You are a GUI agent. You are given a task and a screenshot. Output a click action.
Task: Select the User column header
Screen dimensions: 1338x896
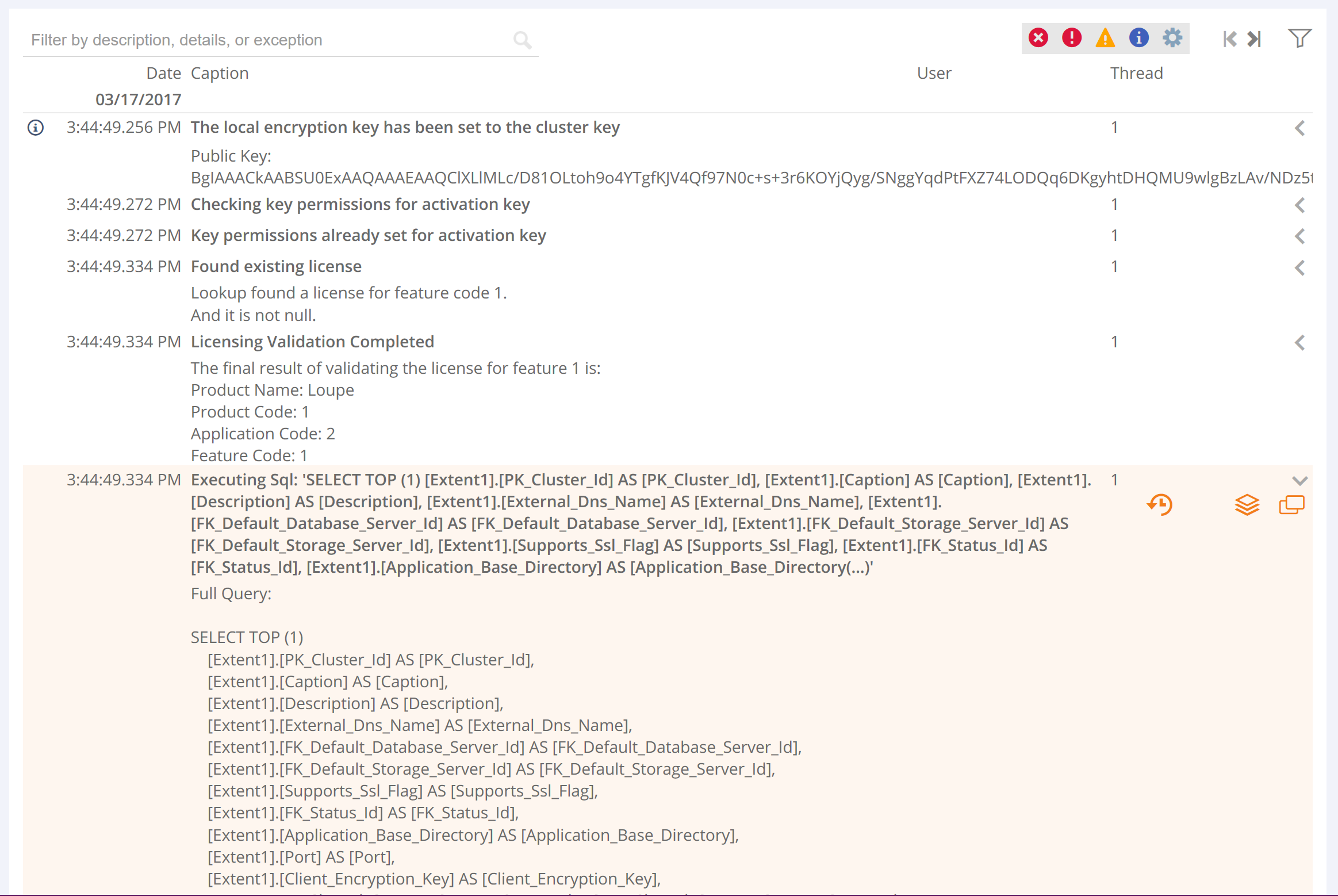tap(934, 73)
